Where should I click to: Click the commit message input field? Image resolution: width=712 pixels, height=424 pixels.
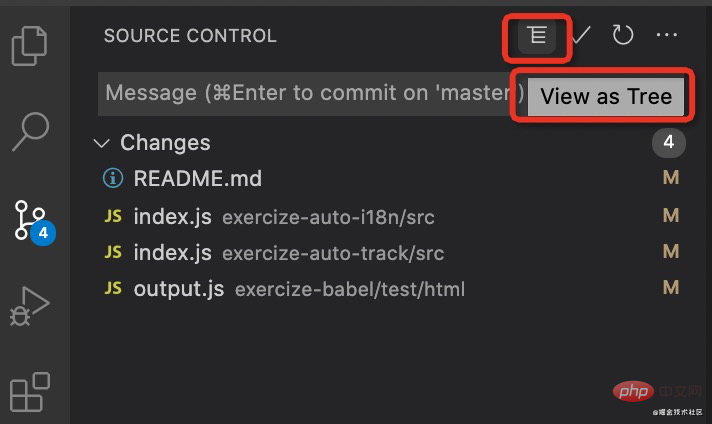point(310,93)
